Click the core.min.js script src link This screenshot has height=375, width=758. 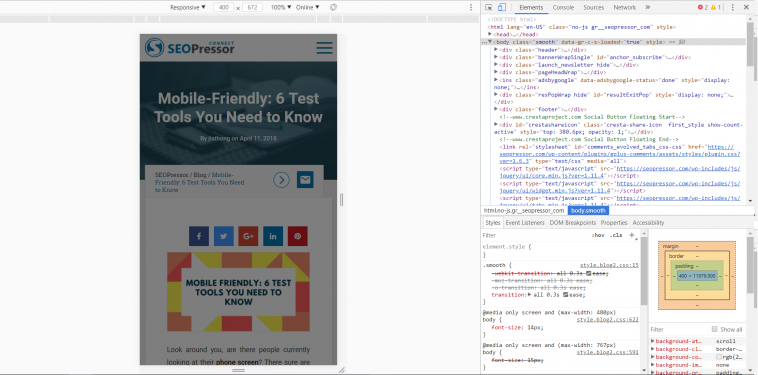[620, 172]
